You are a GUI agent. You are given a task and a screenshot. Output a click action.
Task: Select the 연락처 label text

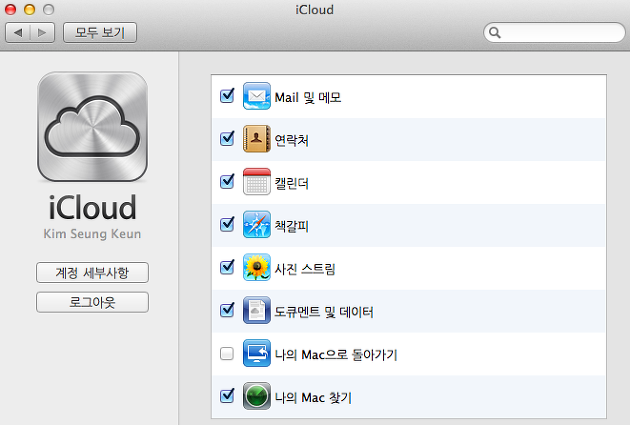[291, 140]
